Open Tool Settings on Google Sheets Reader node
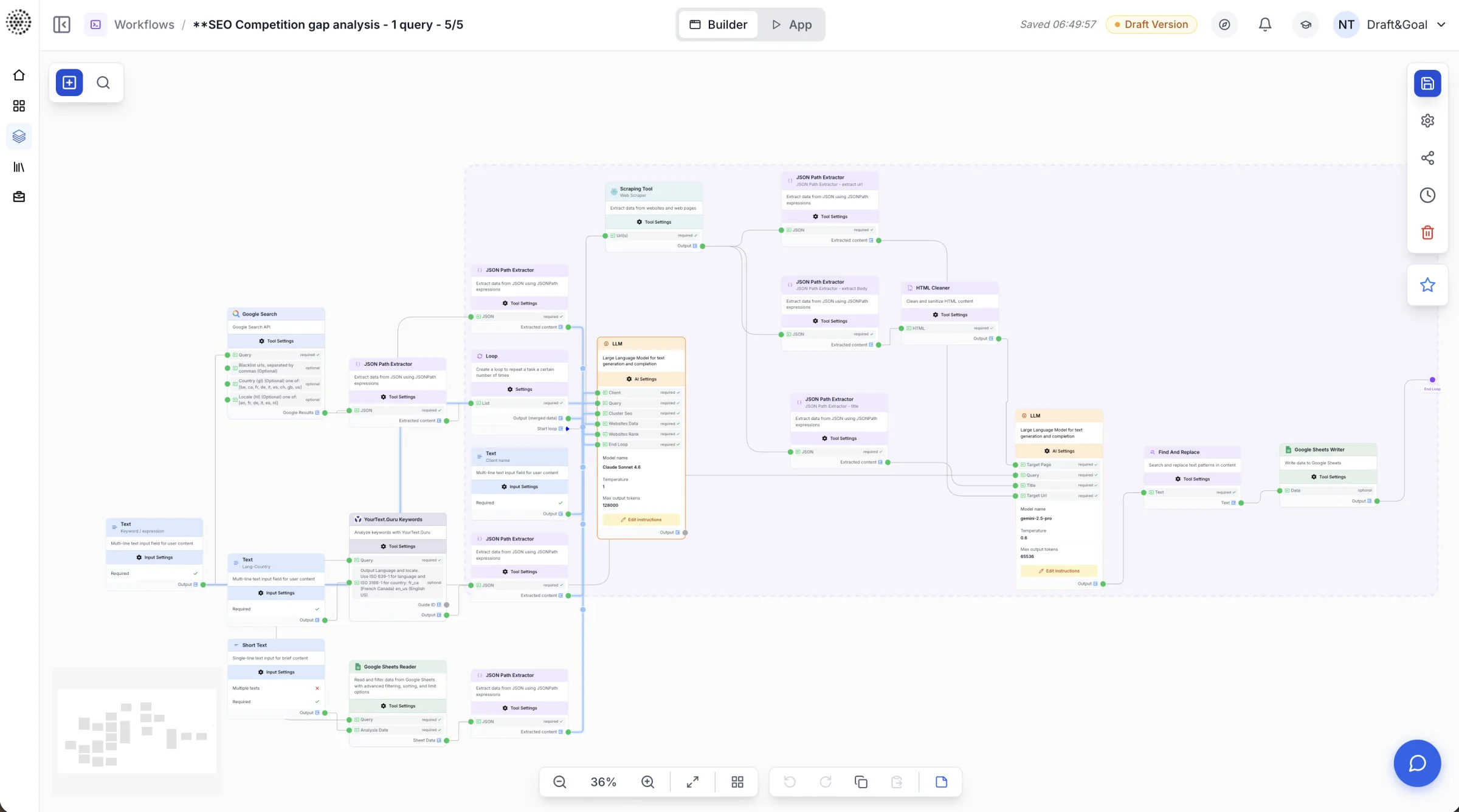This screenshot has width=1459, height=812. point(398,706)
